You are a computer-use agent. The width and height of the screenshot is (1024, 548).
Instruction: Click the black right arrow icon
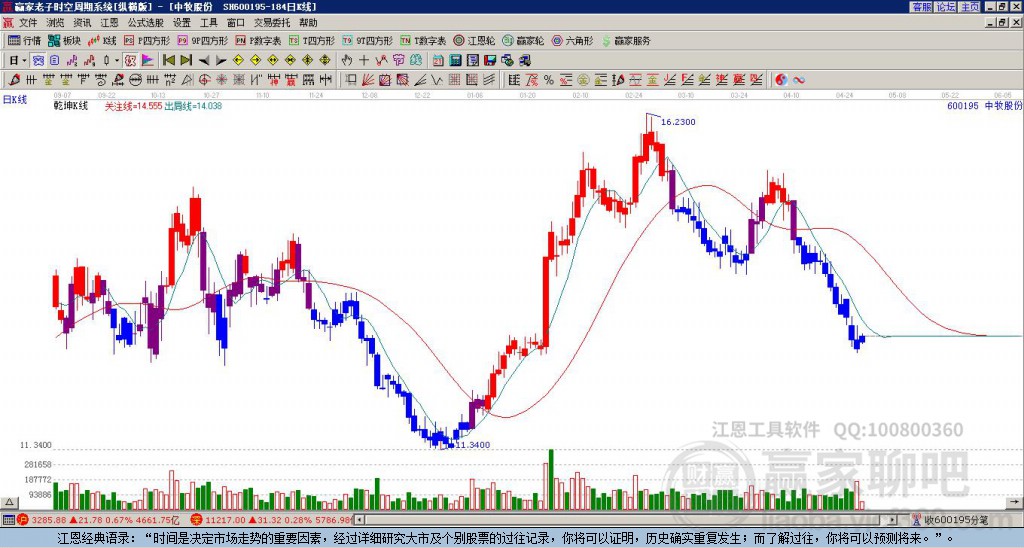(x=221, y=61)
